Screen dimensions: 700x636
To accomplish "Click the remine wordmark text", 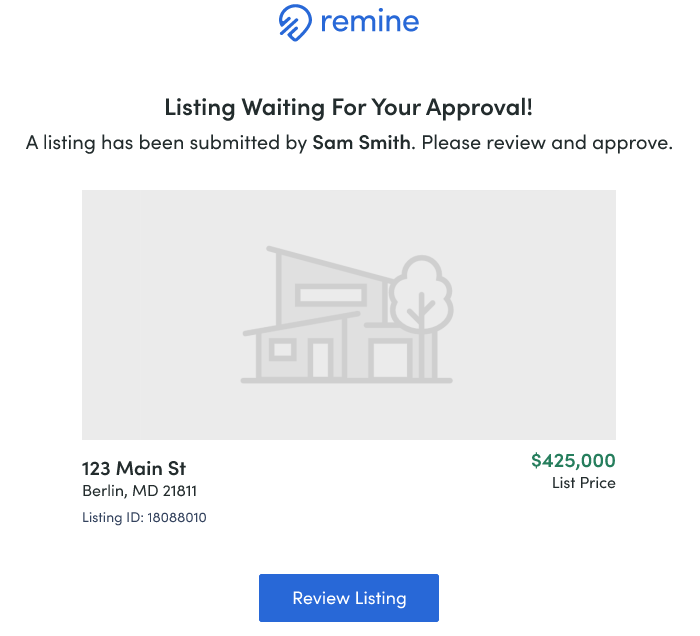I will 370,21.
